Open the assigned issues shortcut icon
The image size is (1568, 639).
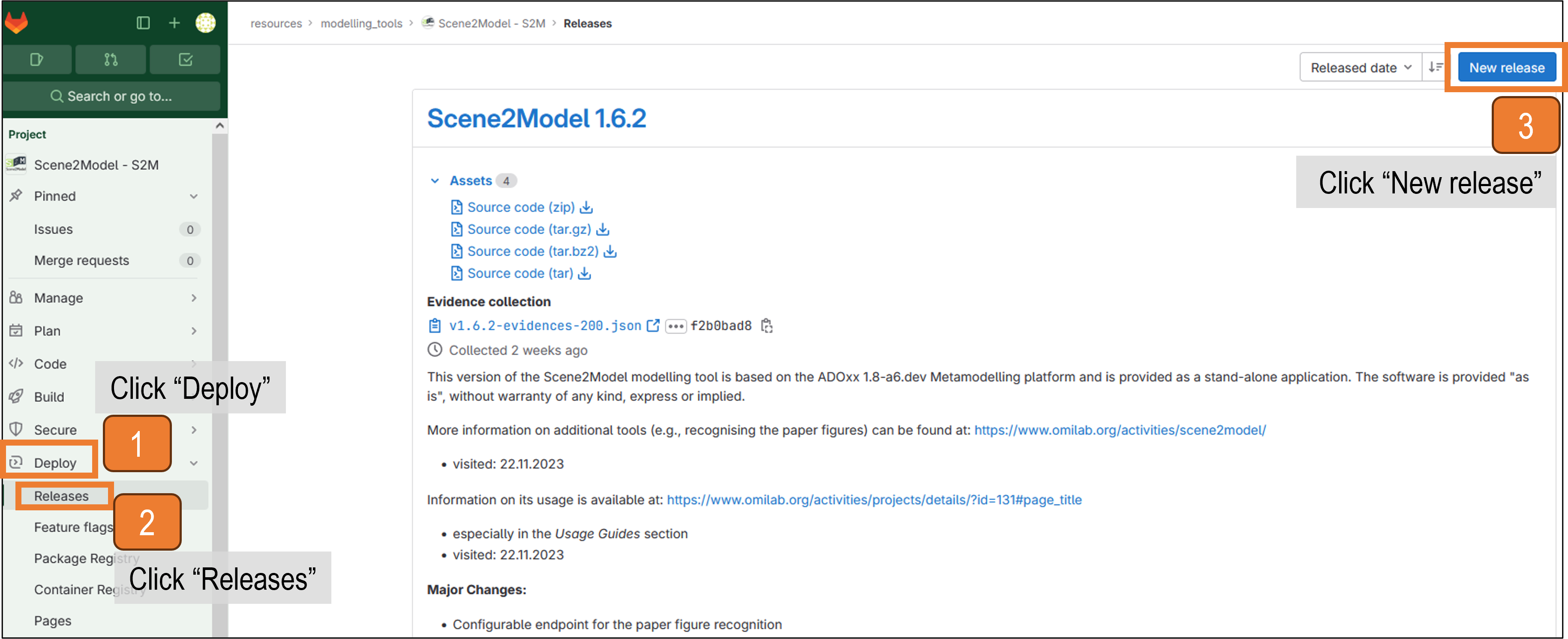[x=36, y=60]
